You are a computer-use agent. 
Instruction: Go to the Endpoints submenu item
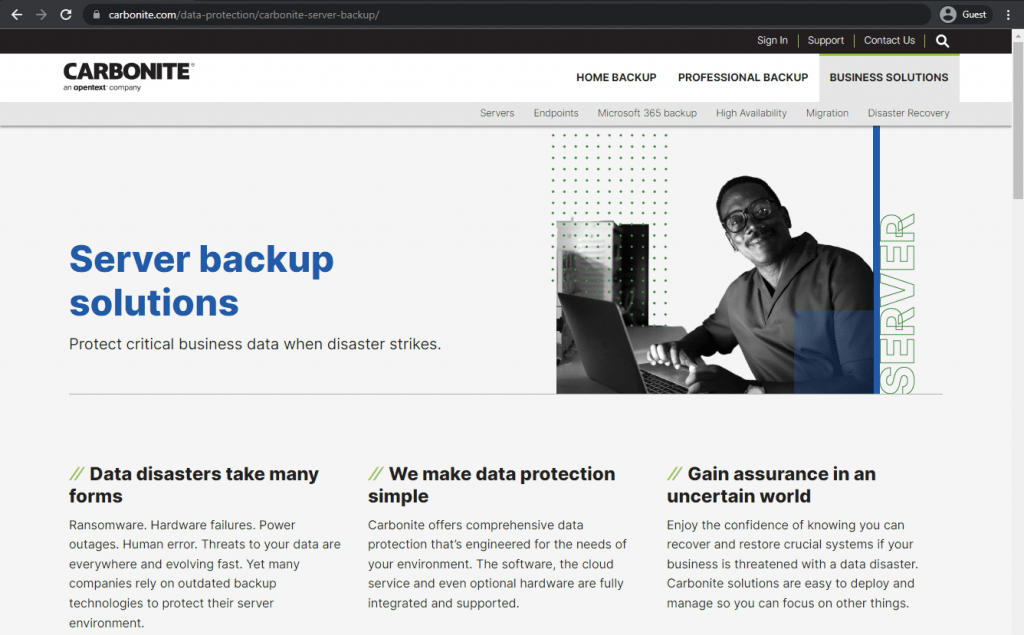556,113
